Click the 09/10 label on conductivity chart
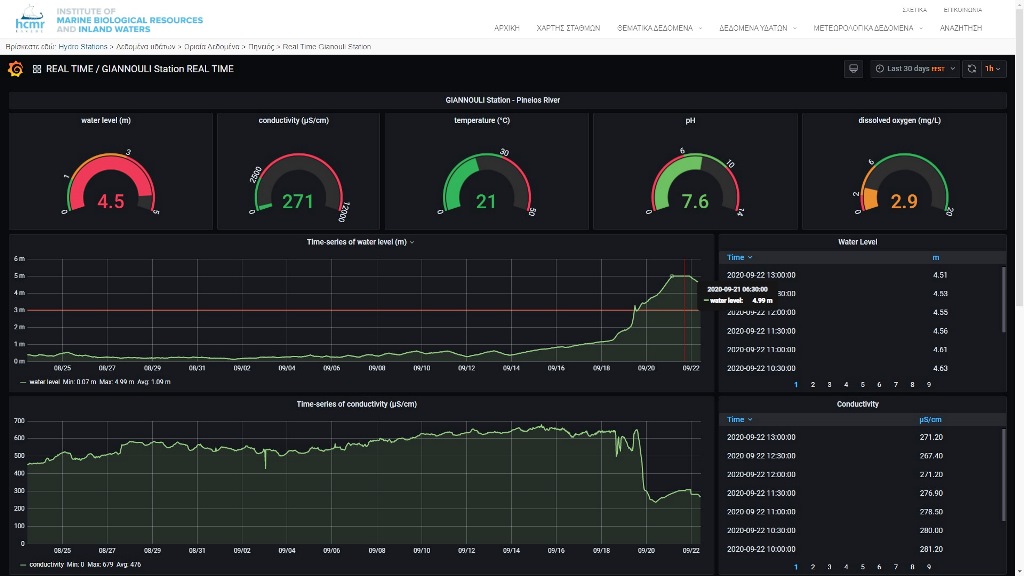This screenshot has height=576, width=1024. pyautogui.click(x=422, y=551)
